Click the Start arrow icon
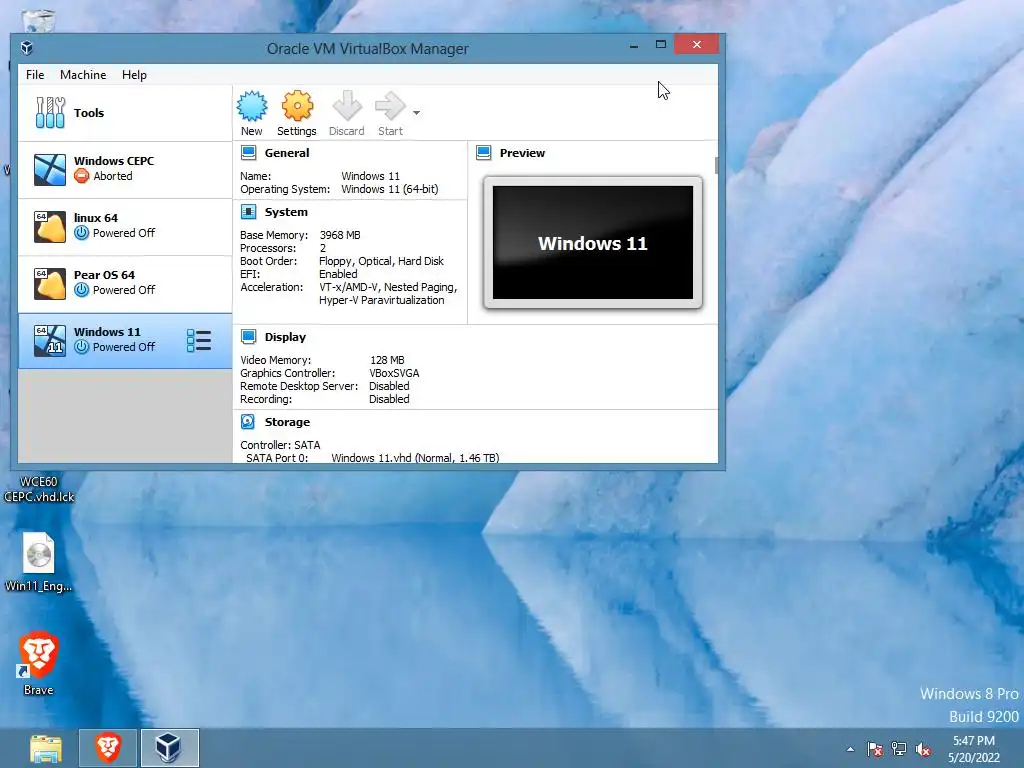 point(391,106)
